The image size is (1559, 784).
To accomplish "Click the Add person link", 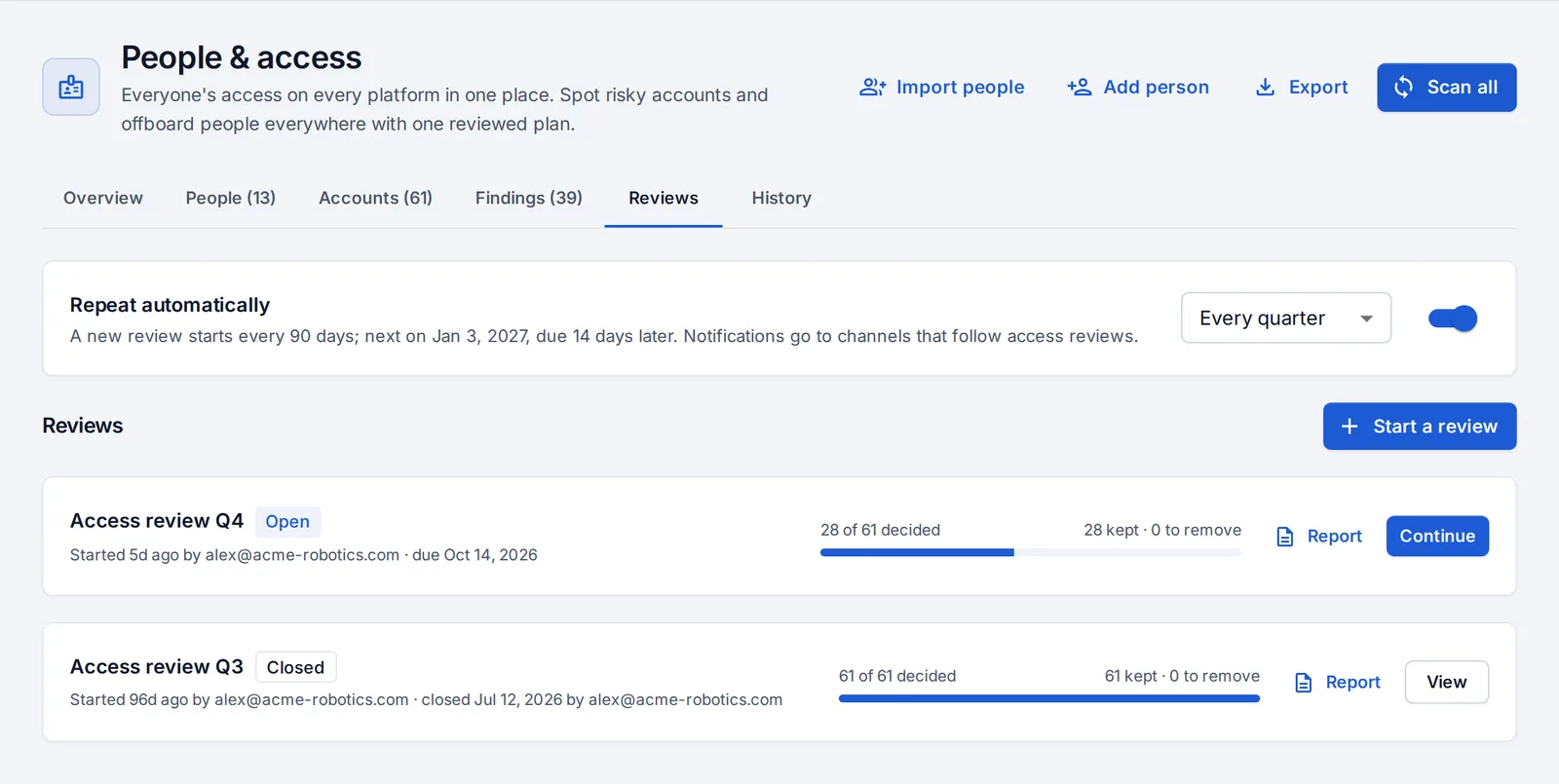I will pos(1138,88).
